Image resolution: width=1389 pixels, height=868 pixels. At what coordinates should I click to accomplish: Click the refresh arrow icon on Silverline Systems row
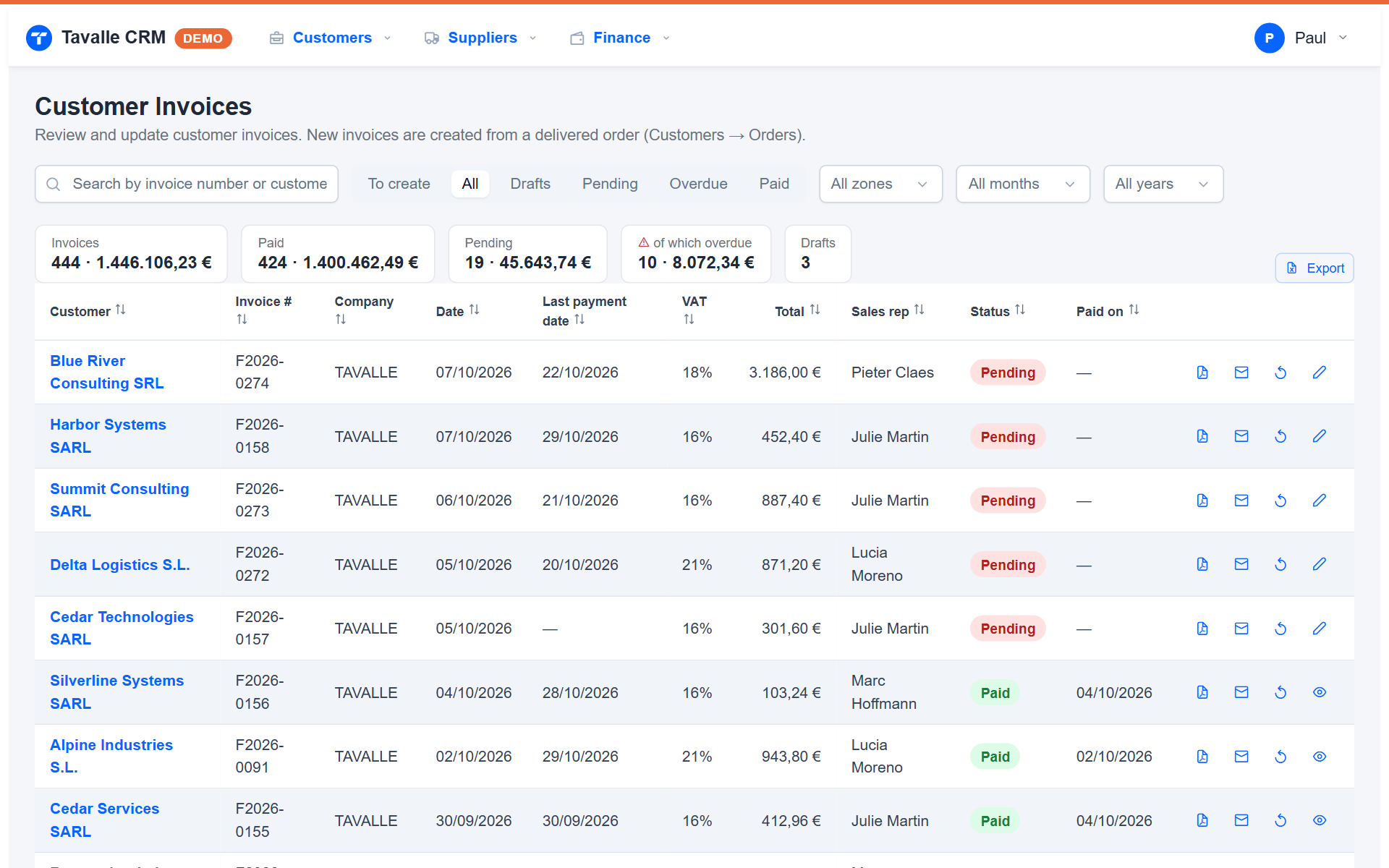[1280, 692]
